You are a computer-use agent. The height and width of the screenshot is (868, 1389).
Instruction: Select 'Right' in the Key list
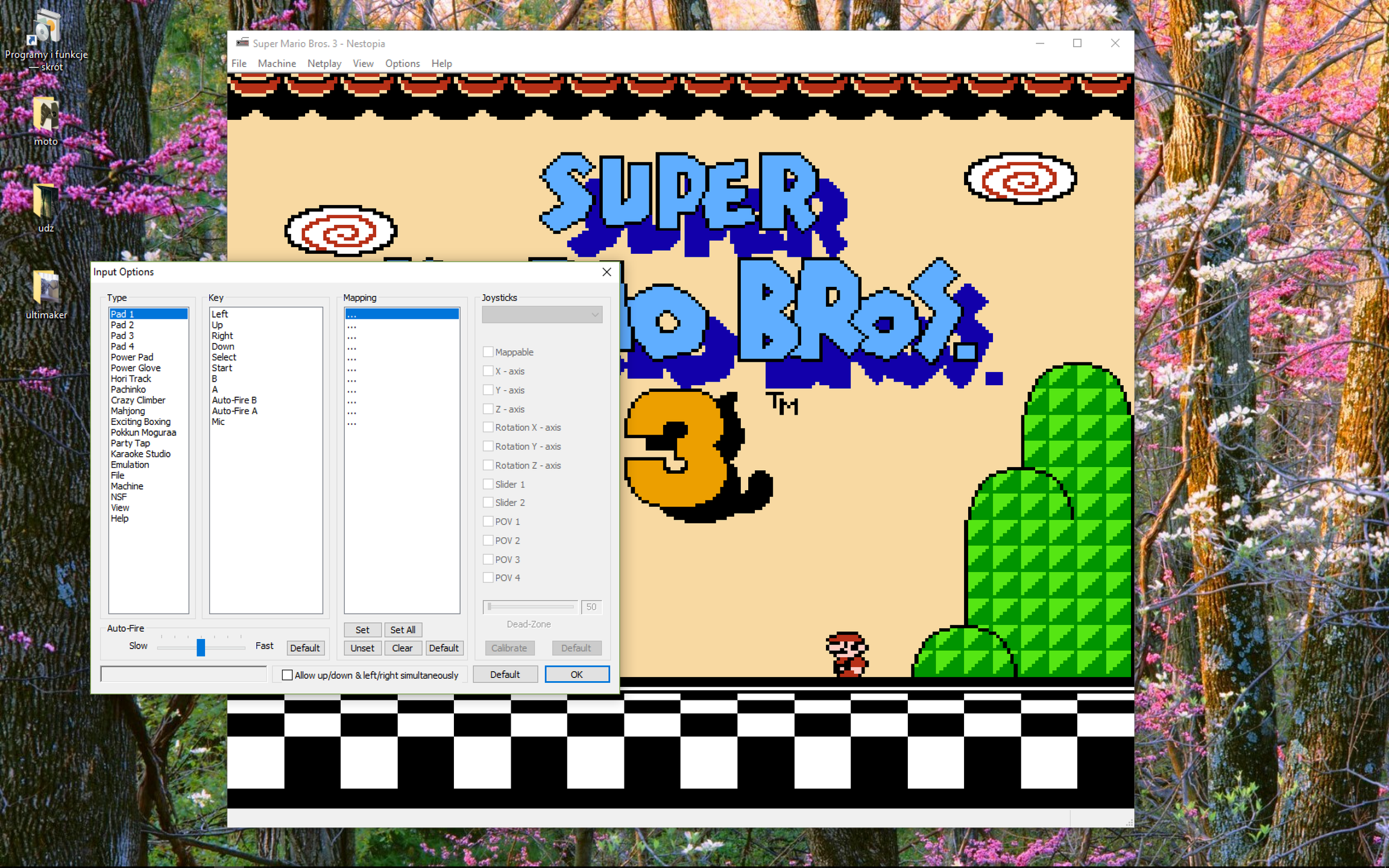tap(266, 336)
